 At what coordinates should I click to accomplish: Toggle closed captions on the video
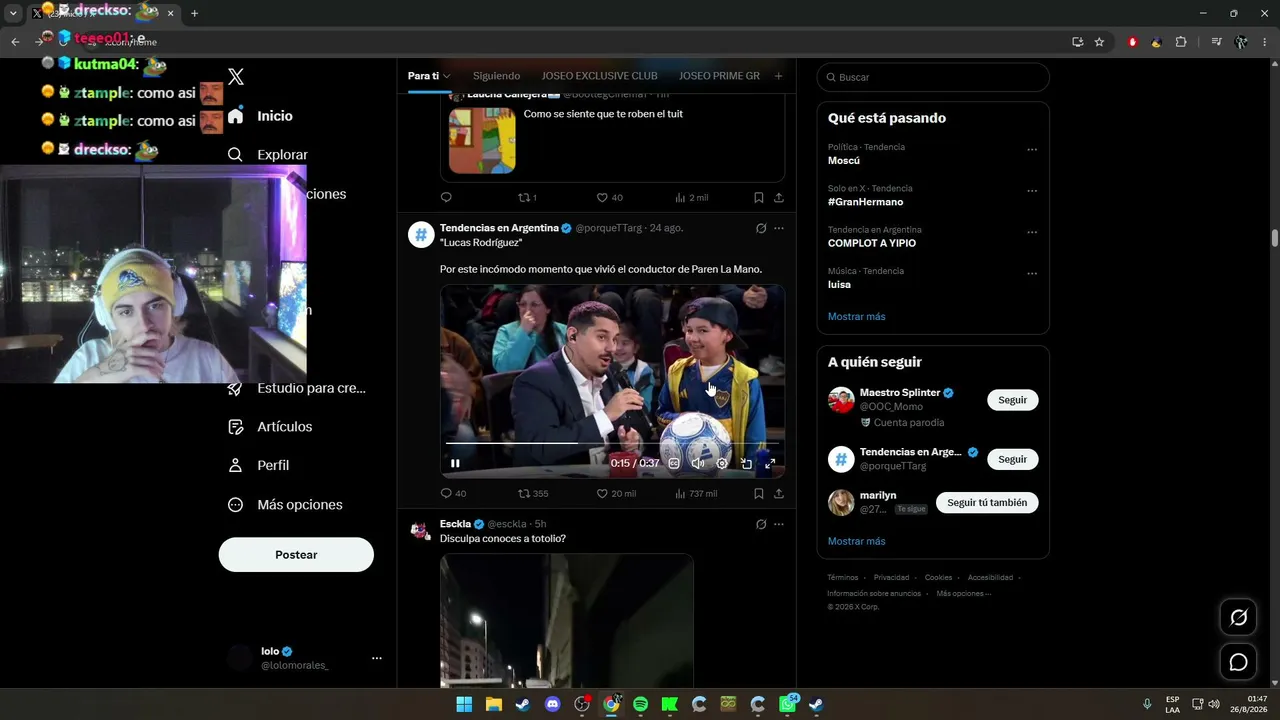coord(674,463)
